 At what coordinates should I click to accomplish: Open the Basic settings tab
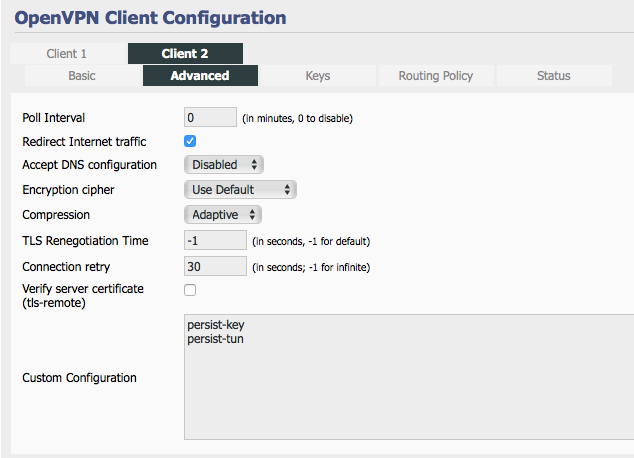(x=82, y=76)
